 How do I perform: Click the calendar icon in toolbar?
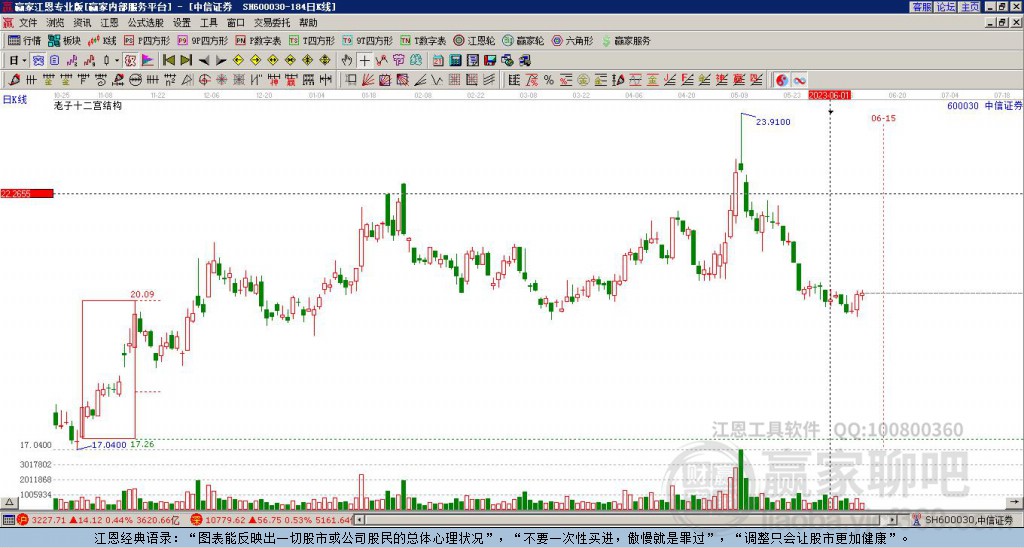pyautogui.click(x=438, y=61)
